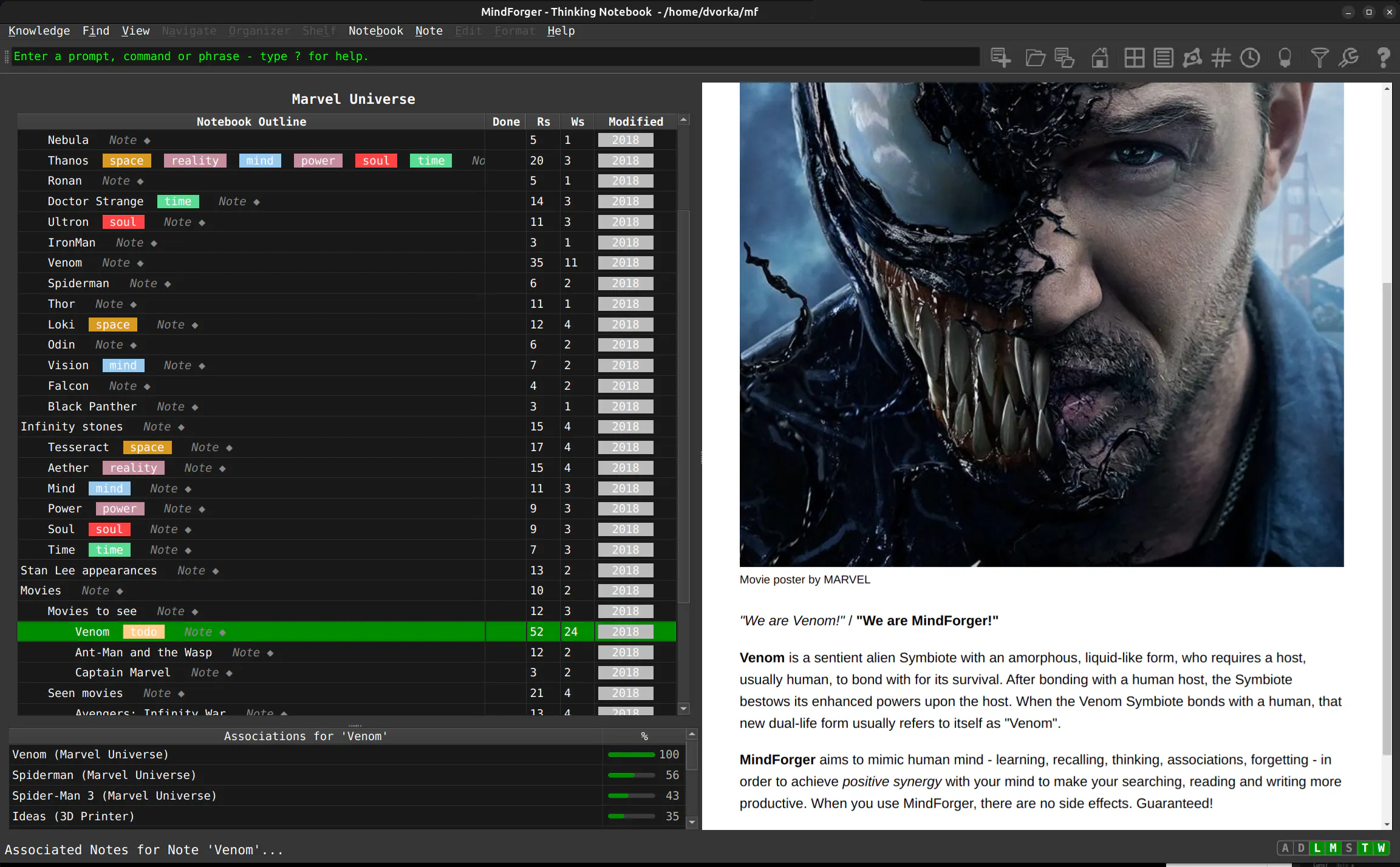Click the soul tag in Ultron row

pyautogui.click(x=123, y=222)
